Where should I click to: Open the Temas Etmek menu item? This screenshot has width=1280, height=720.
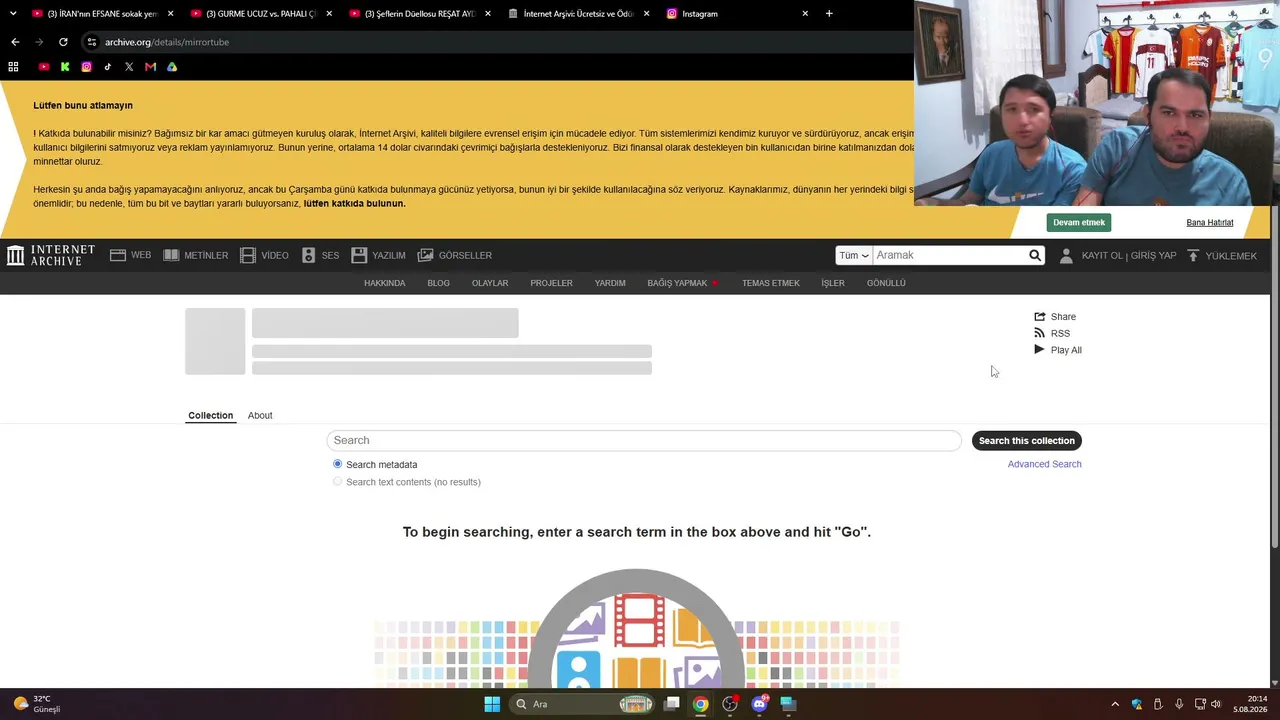click(771, 283)
